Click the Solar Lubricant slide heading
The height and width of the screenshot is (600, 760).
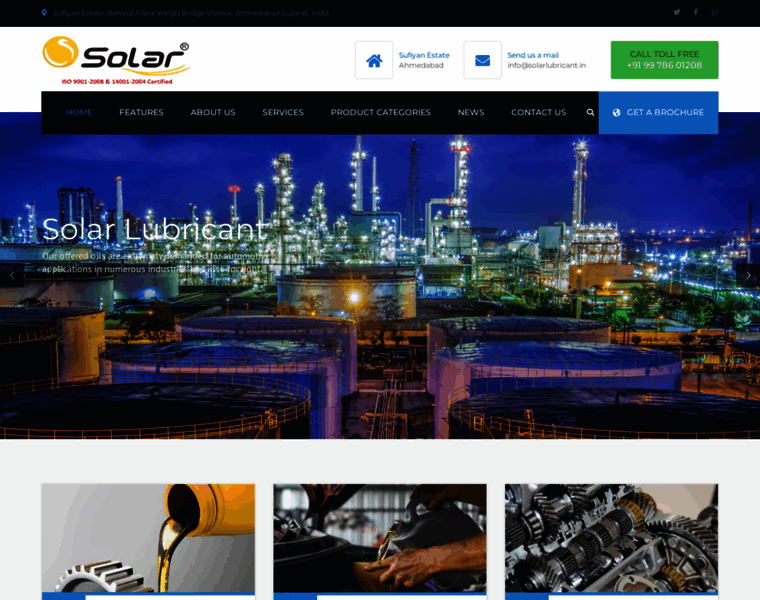(x=155, y=229)
